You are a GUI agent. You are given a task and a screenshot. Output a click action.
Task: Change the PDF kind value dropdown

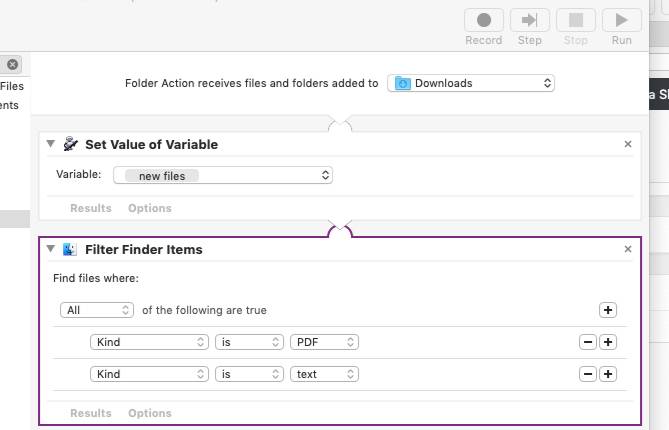324,342
